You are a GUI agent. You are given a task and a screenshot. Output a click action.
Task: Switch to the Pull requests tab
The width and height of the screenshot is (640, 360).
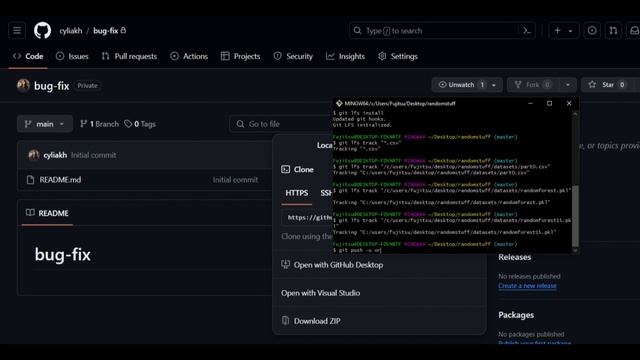(129, 56)
